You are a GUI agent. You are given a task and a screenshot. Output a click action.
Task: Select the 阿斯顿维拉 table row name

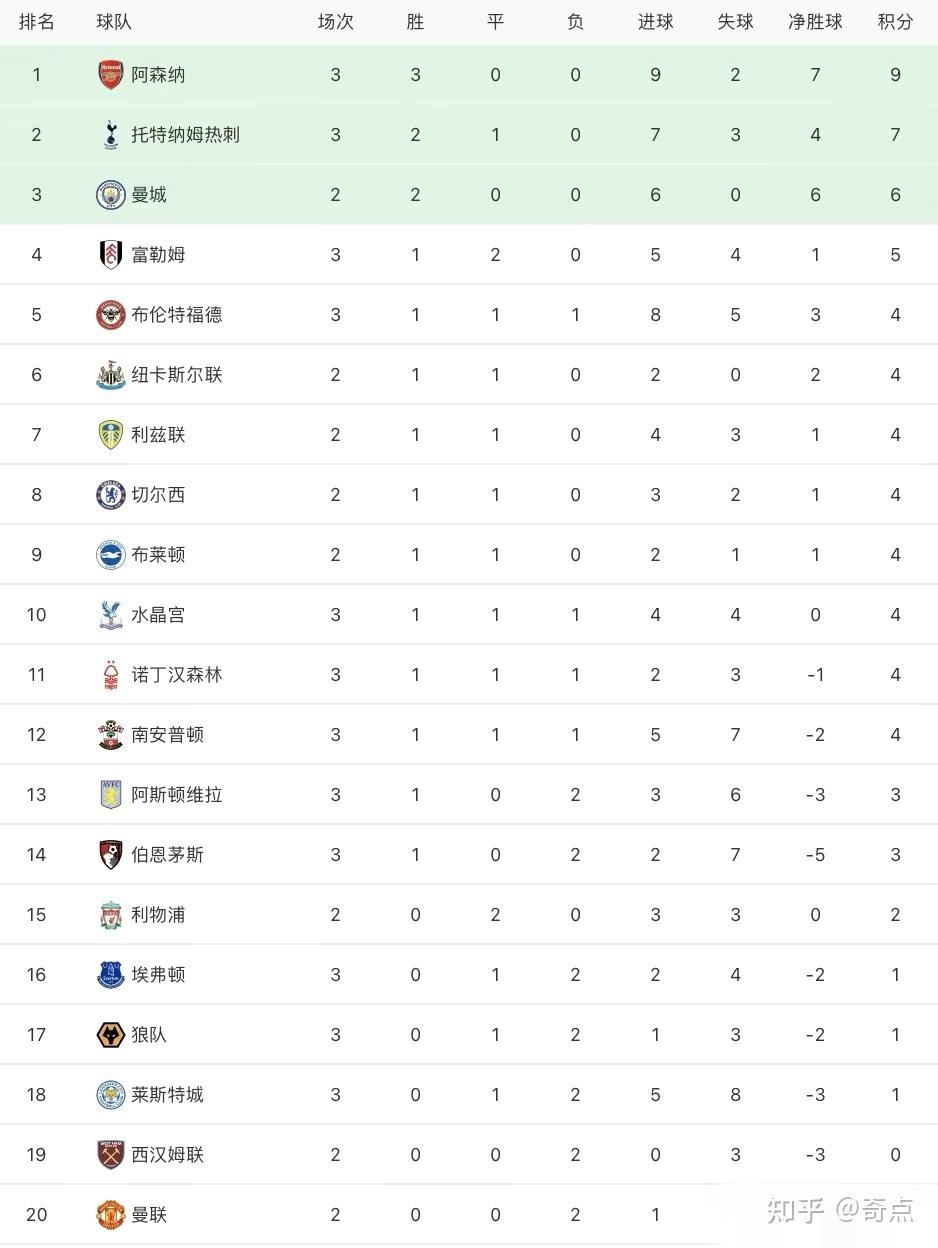click(x=176, y=795)
